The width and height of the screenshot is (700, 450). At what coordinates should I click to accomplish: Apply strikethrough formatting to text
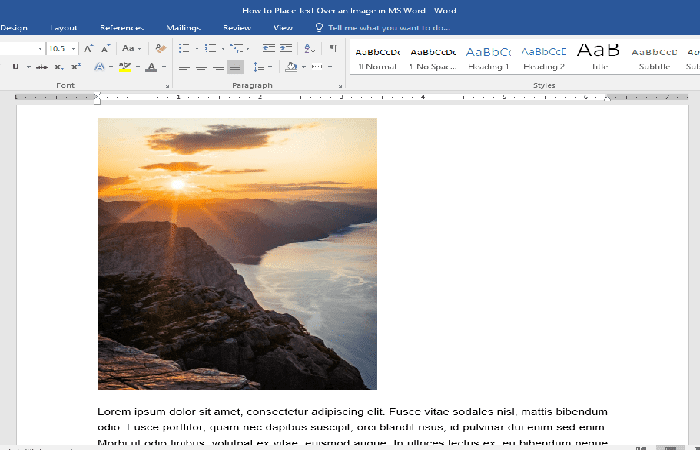click(41, 67)
